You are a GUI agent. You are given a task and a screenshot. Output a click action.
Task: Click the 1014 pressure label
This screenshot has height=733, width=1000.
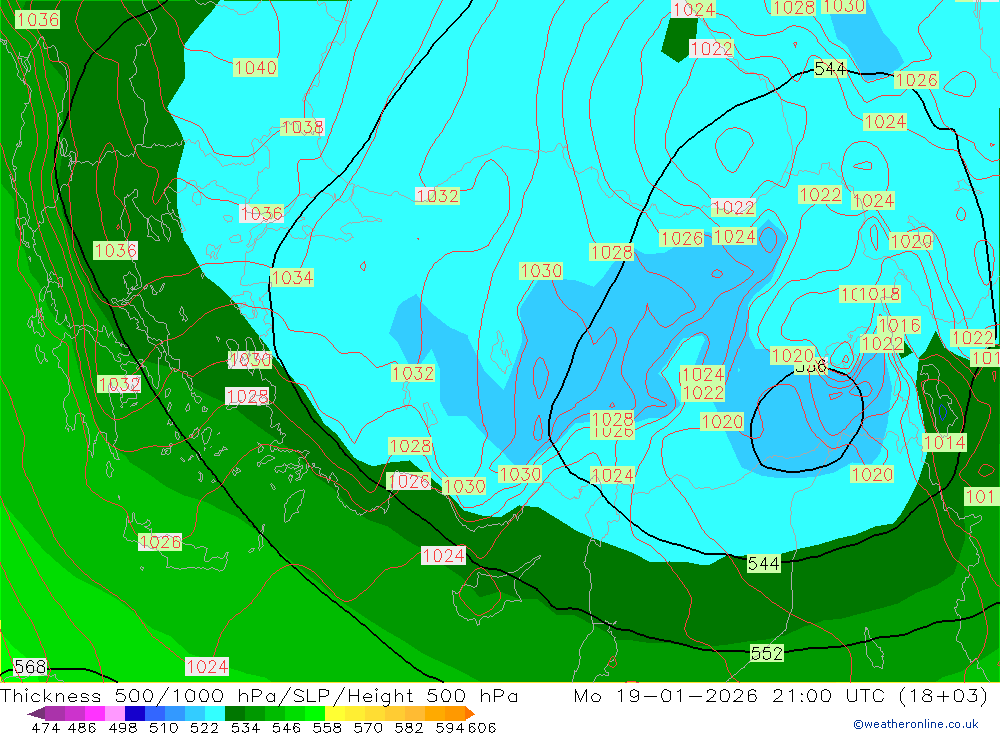point(945,442)
